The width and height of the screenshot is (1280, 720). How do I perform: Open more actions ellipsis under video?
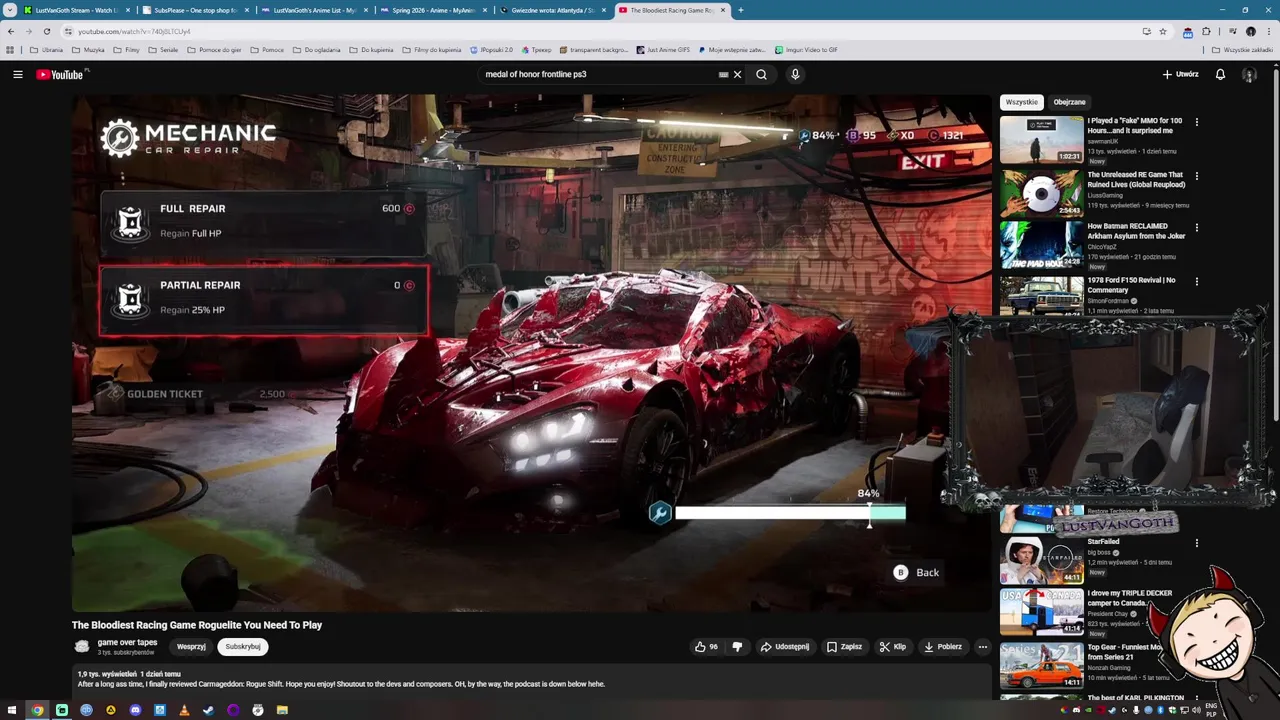[x=982, y=647]
